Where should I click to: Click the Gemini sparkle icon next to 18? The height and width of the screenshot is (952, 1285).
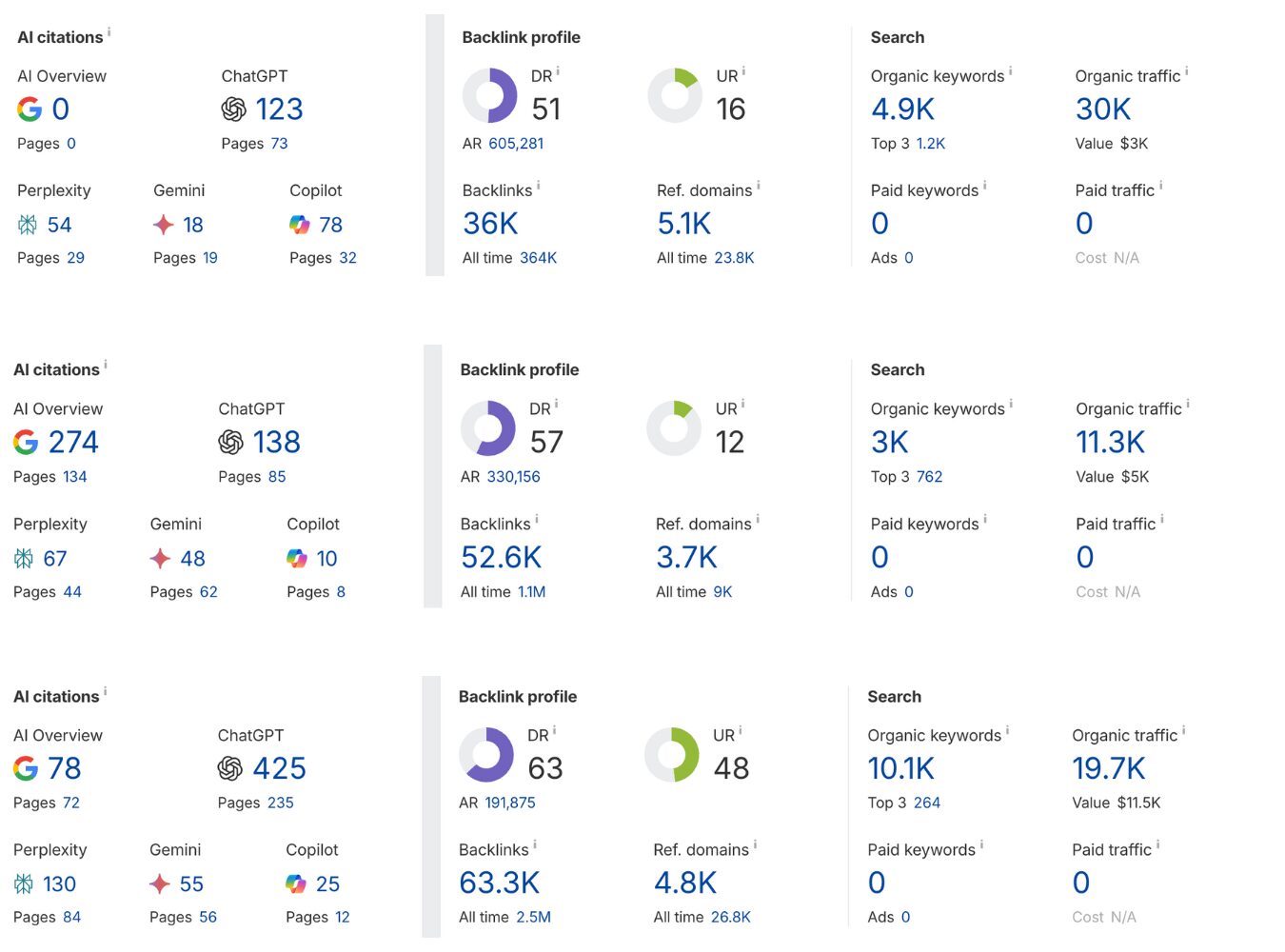164,225
